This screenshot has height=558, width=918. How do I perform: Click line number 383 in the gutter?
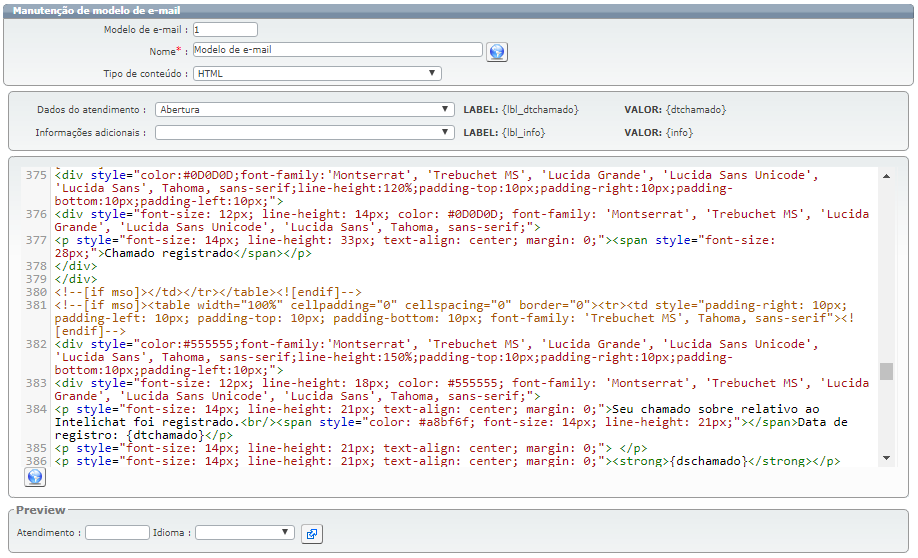(36, 383)
